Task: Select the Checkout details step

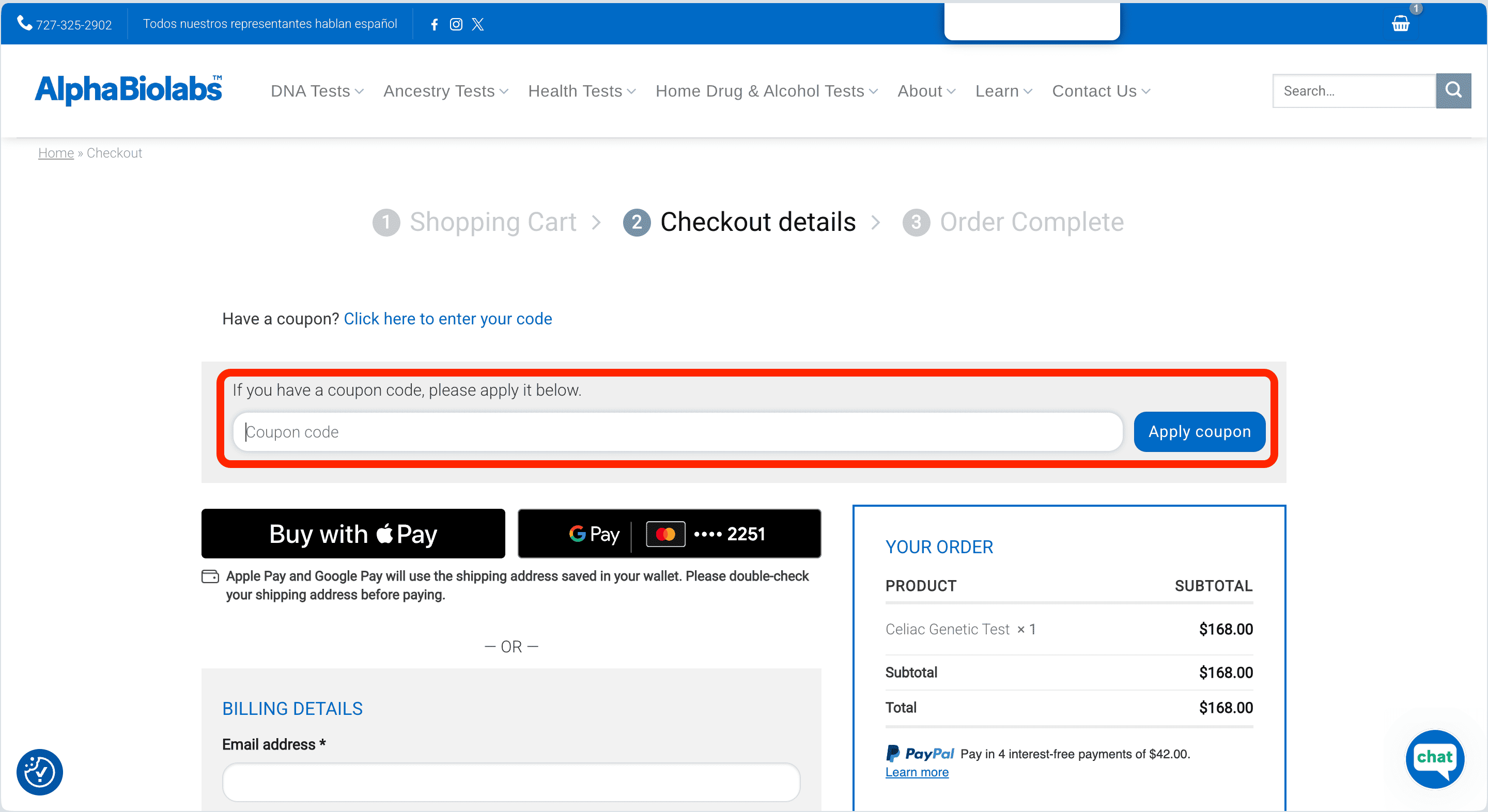Action: click(739, 222)
